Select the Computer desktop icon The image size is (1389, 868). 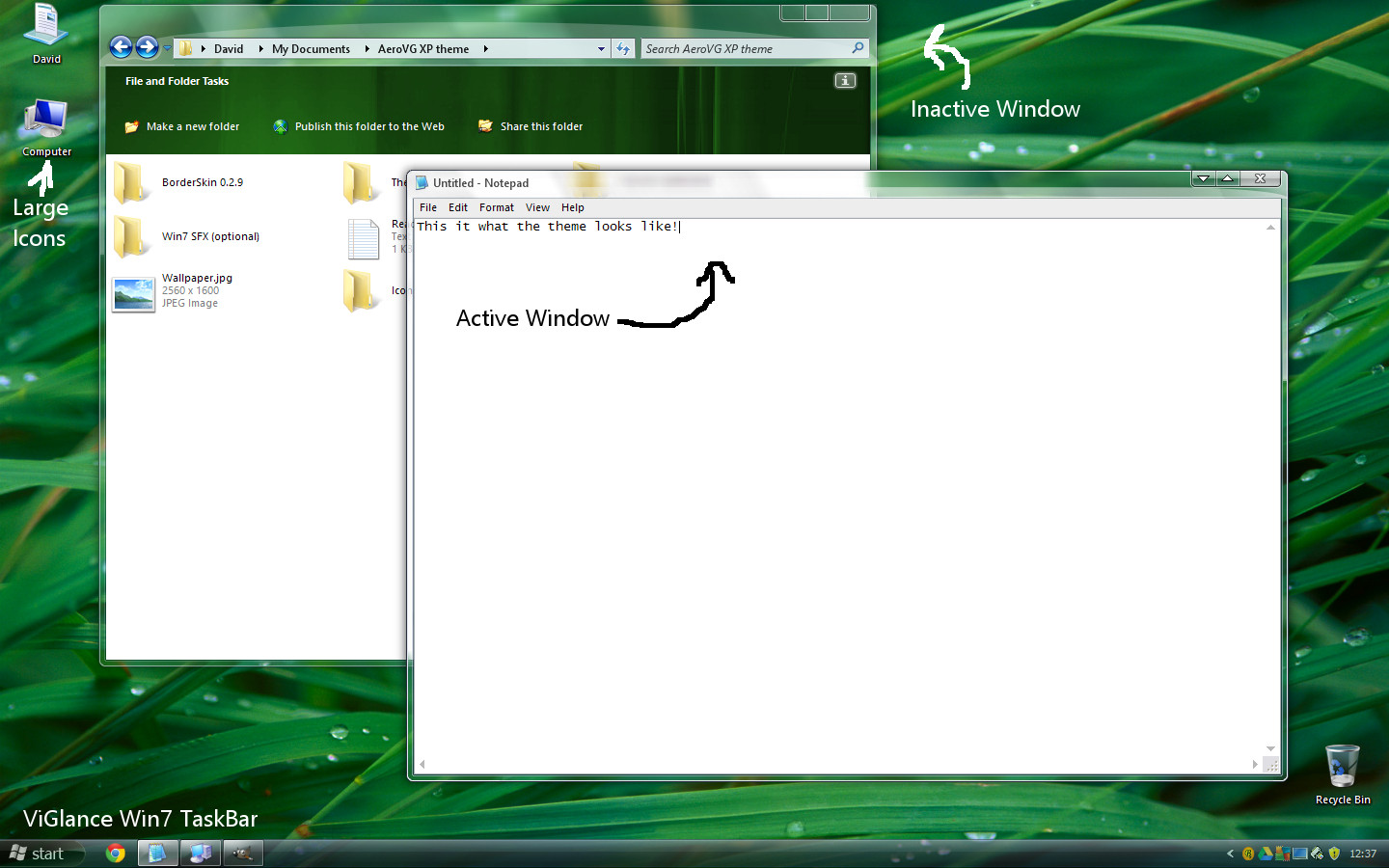tap(46, 127)
